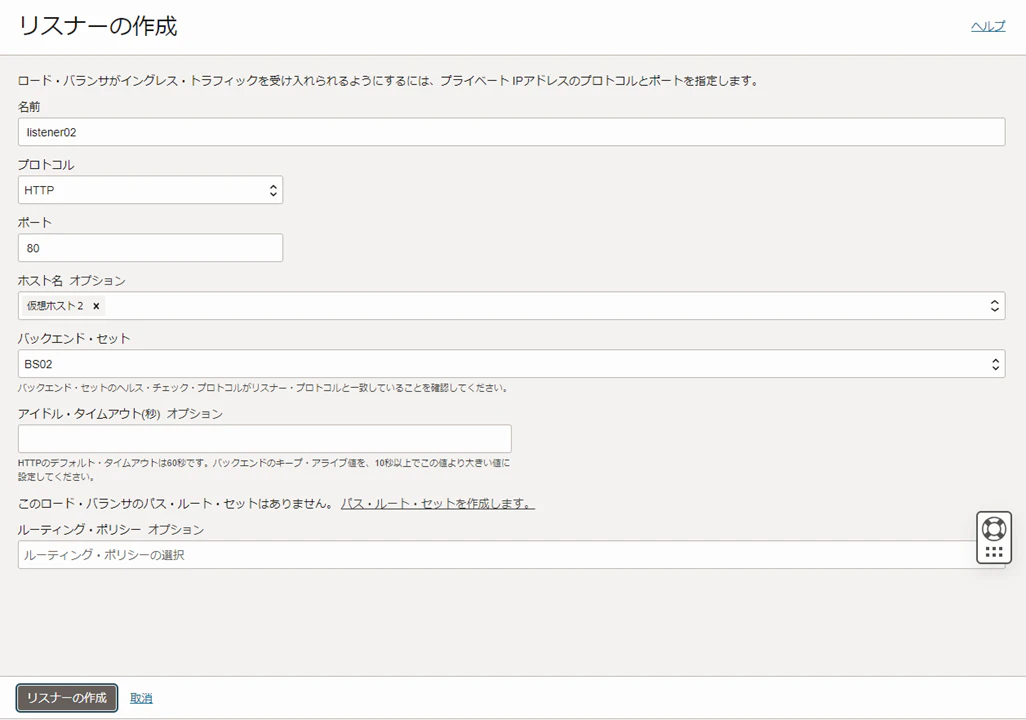Remove the 仮想ホスト2 tag with x
The height and width of the screenshot is (720, 1026).
point(96,306)
